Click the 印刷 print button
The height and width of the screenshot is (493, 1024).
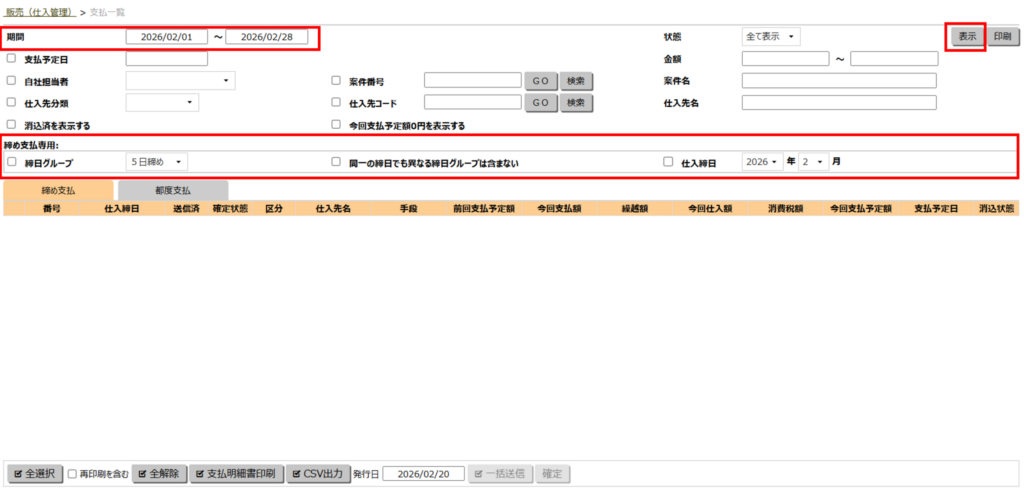point(1003,37)
